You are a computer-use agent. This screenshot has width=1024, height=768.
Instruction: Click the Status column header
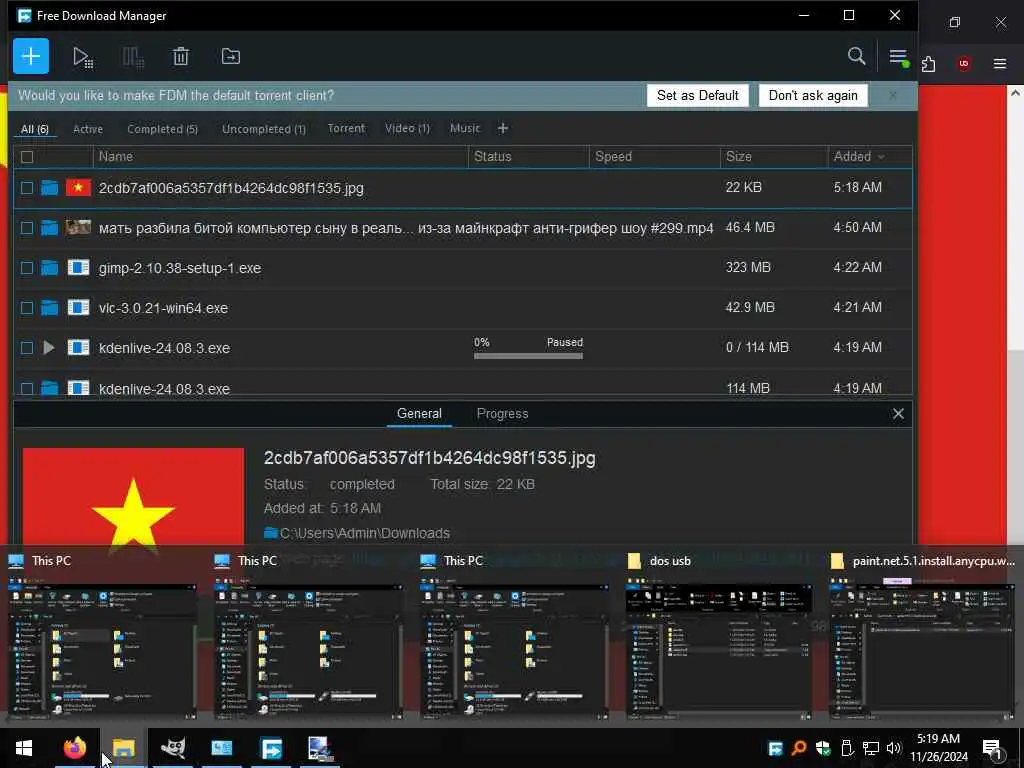pyautogui.click(x=528, y=157)
